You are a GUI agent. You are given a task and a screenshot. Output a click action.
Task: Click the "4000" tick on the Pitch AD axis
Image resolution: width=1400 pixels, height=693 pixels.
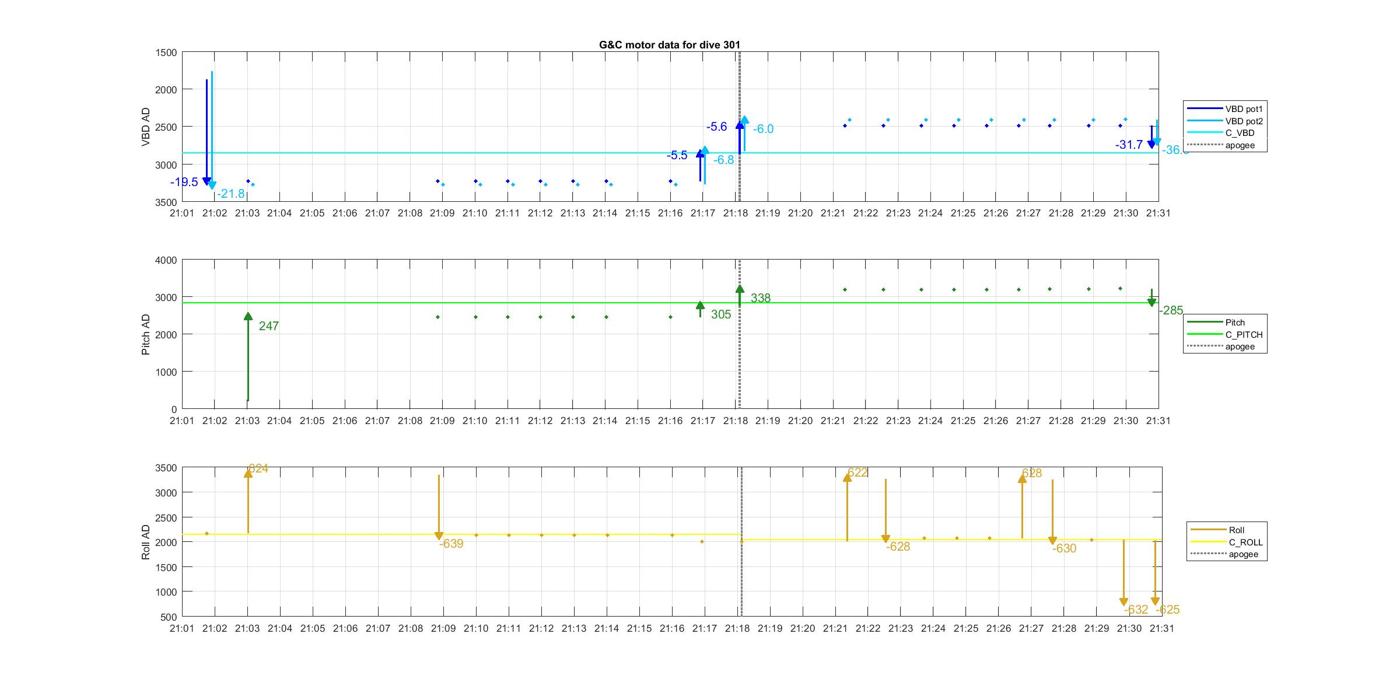166,260
